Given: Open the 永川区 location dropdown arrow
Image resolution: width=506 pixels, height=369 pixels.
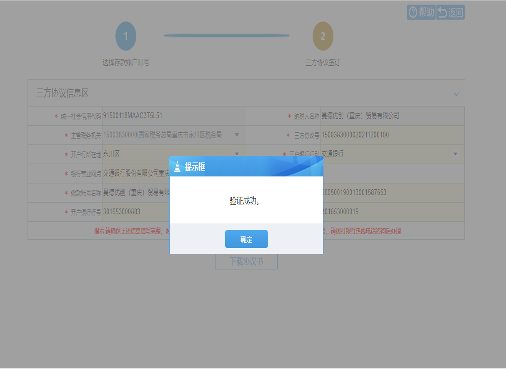Looking at the screenshot, I should (237, 154).
